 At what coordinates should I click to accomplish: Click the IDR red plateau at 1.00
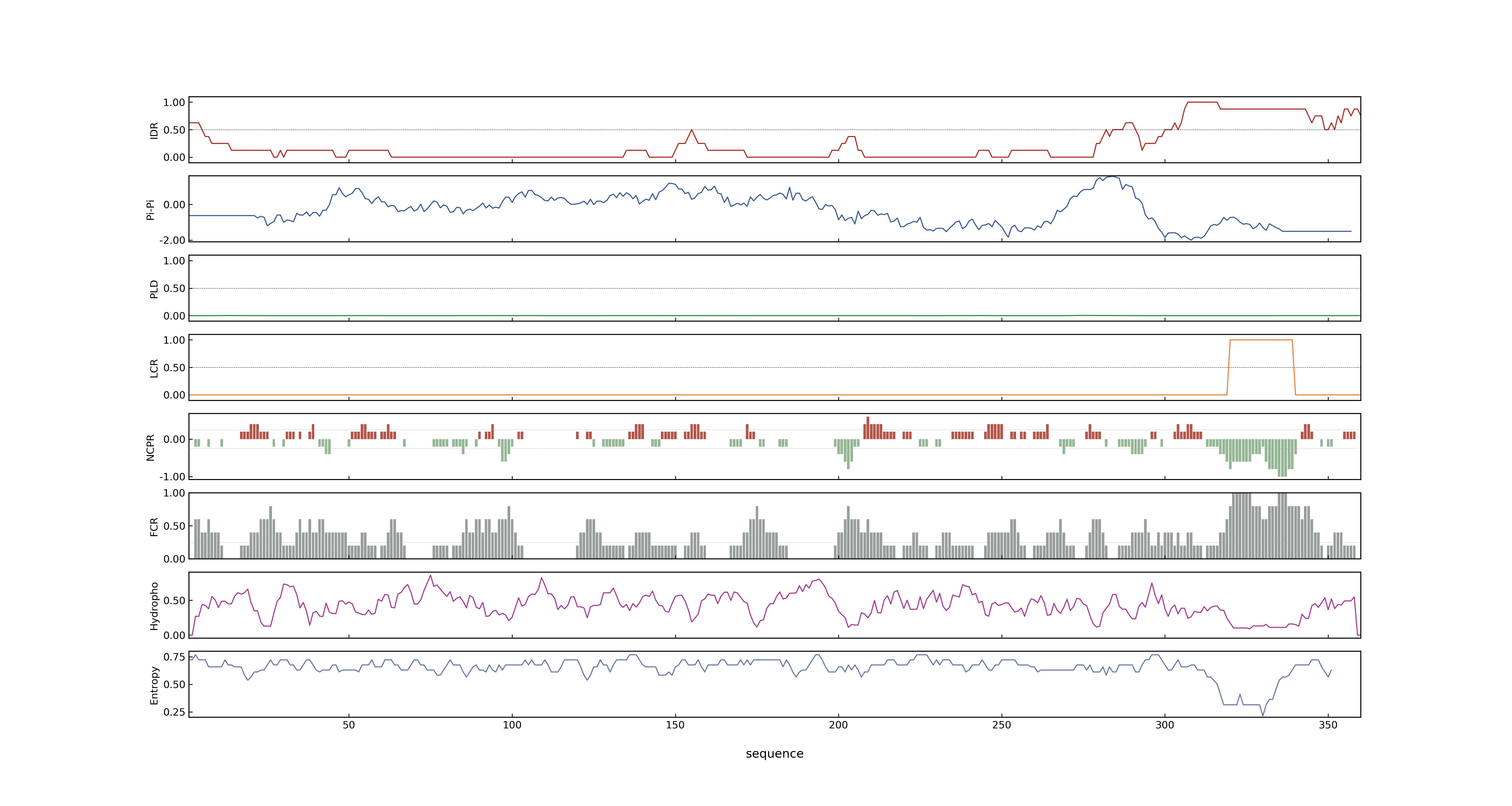(x=1202, y=102)
